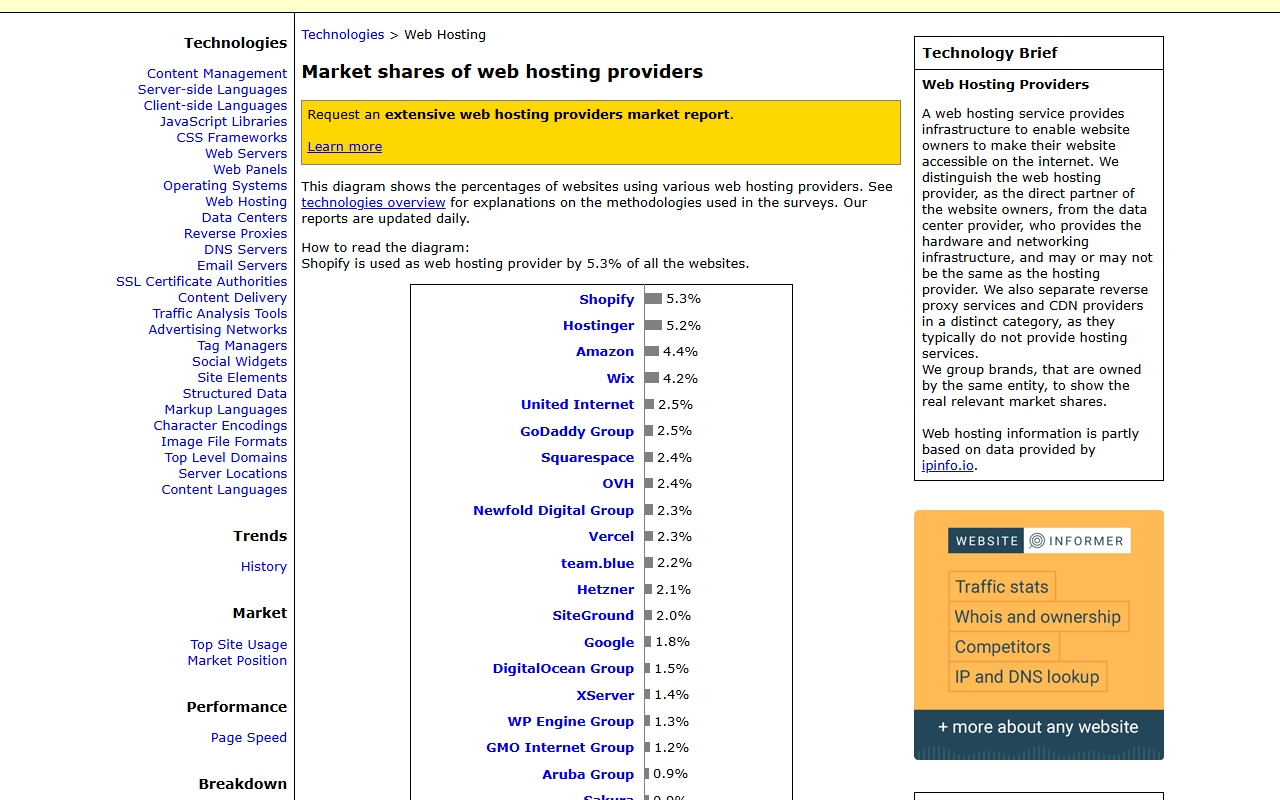View the CSS Frameworks category

[x=232, y=138]
